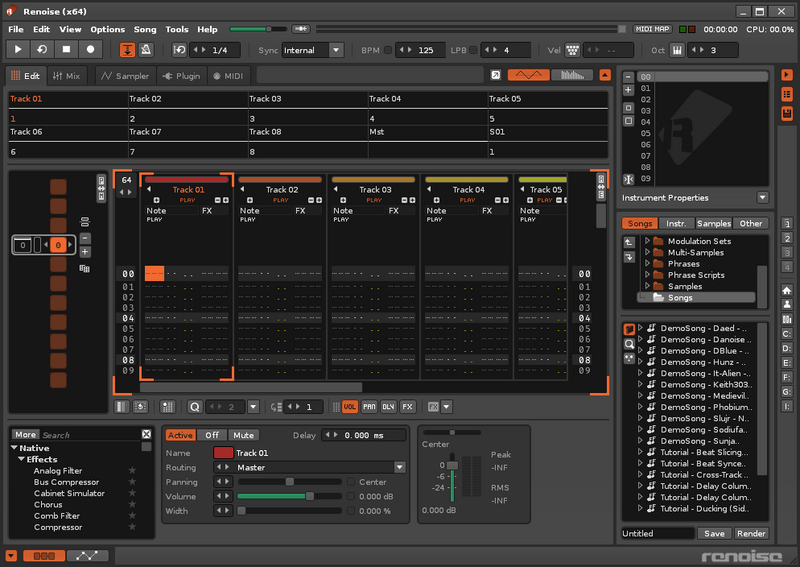The image size is (800, 567).
Task: Enable the Record (edit mode) button
Action: pyautogui.click(x=91, y=49)
